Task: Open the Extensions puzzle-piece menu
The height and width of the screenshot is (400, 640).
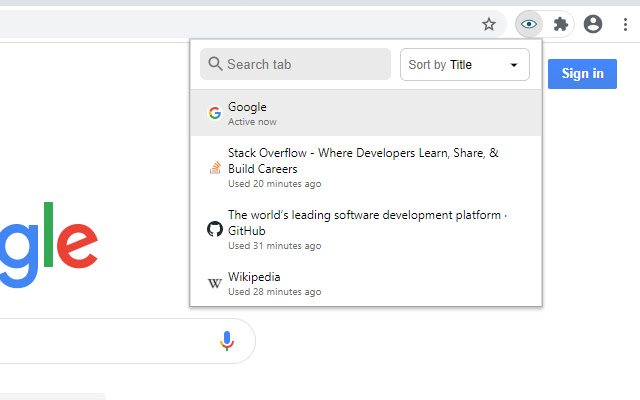Action: pos(560,24)
